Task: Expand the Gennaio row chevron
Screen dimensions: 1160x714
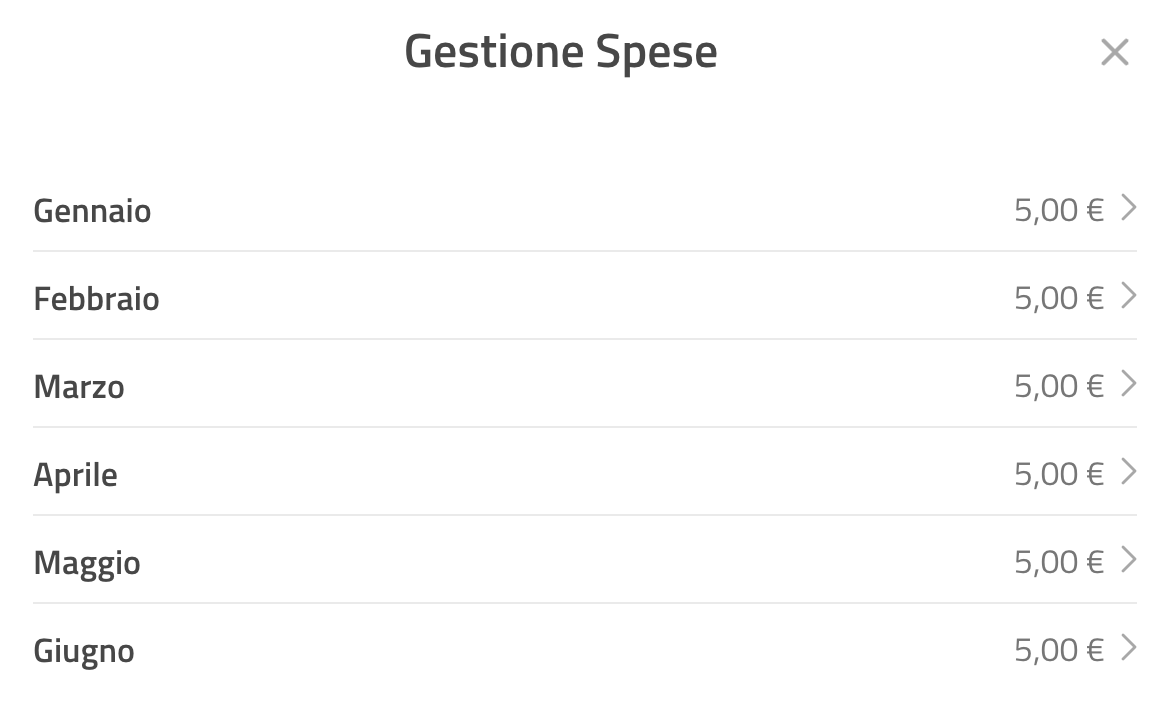Action: tap(1128, 208)
